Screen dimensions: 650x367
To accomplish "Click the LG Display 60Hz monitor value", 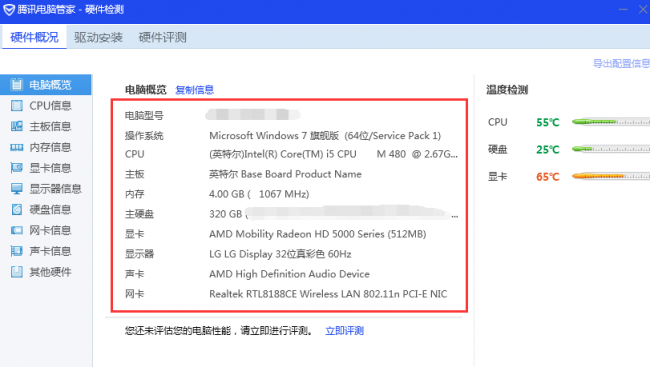I will point(280,254).
